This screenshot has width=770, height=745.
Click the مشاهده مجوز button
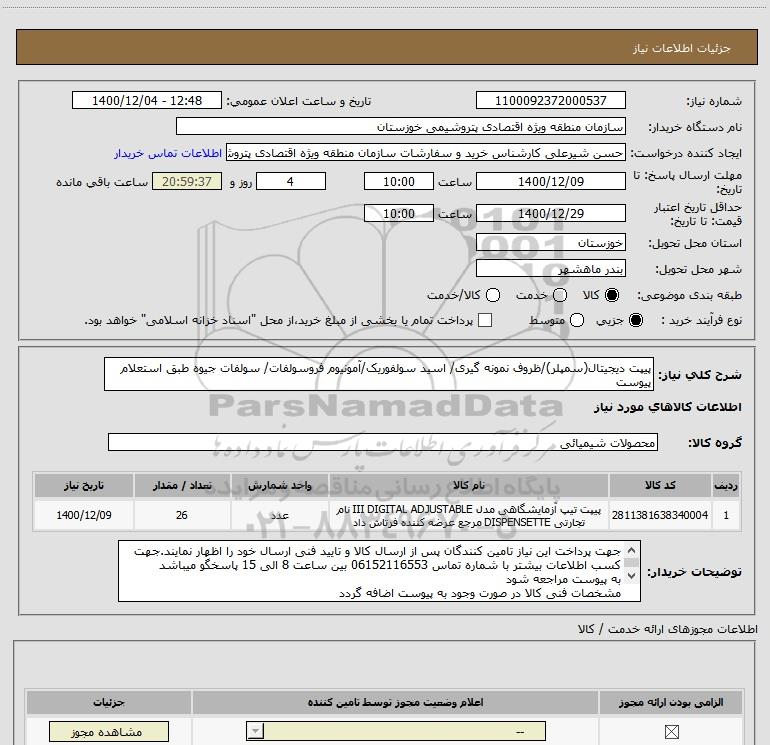coord(109,732)
